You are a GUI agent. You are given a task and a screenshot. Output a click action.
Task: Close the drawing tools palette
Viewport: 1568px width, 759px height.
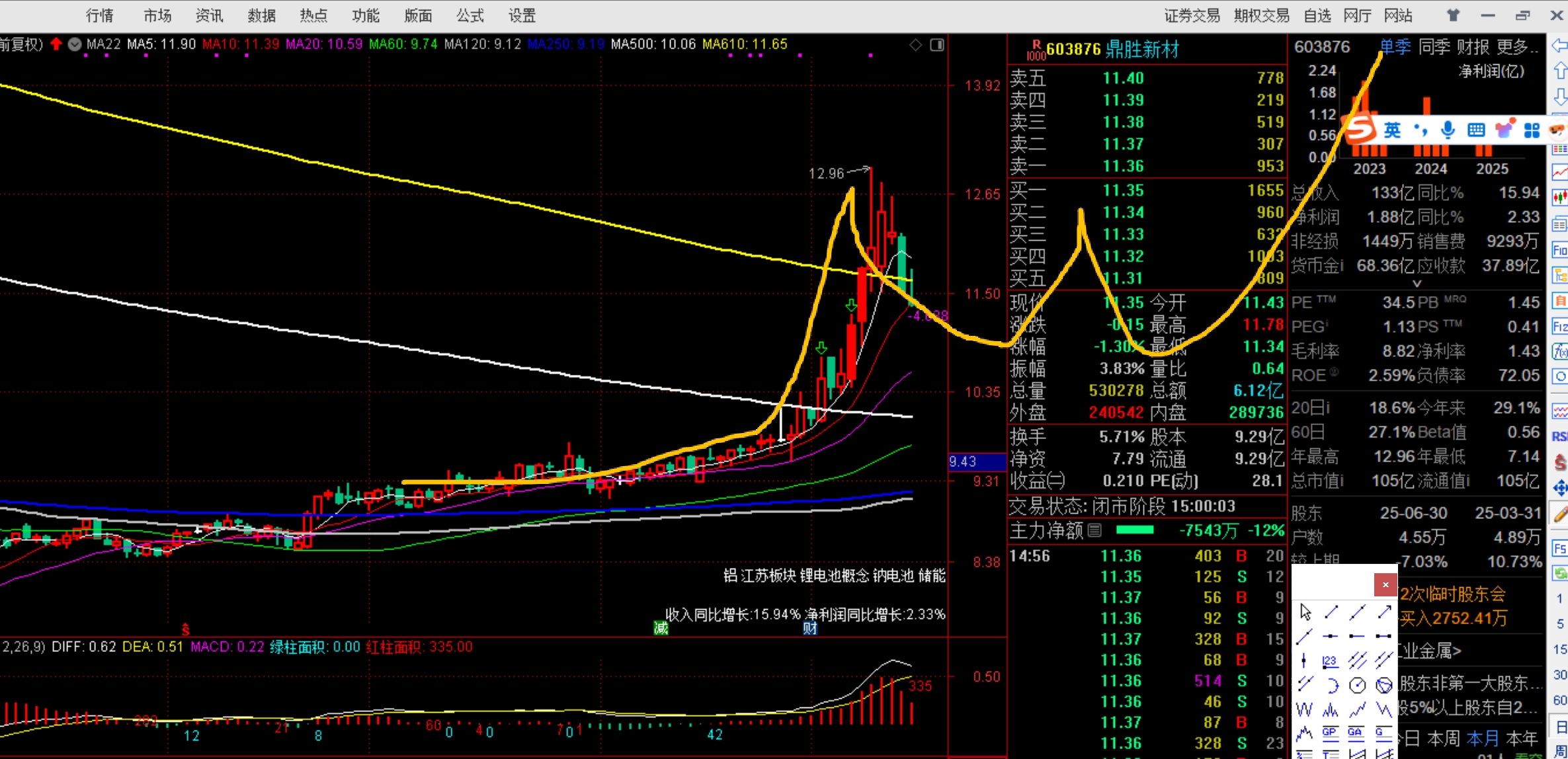click(x=1385, y=584)
